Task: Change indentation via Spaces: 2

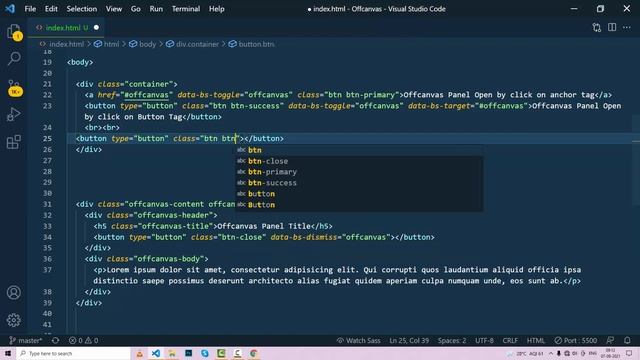Action: pyautogui.click(x=452, y=340)
